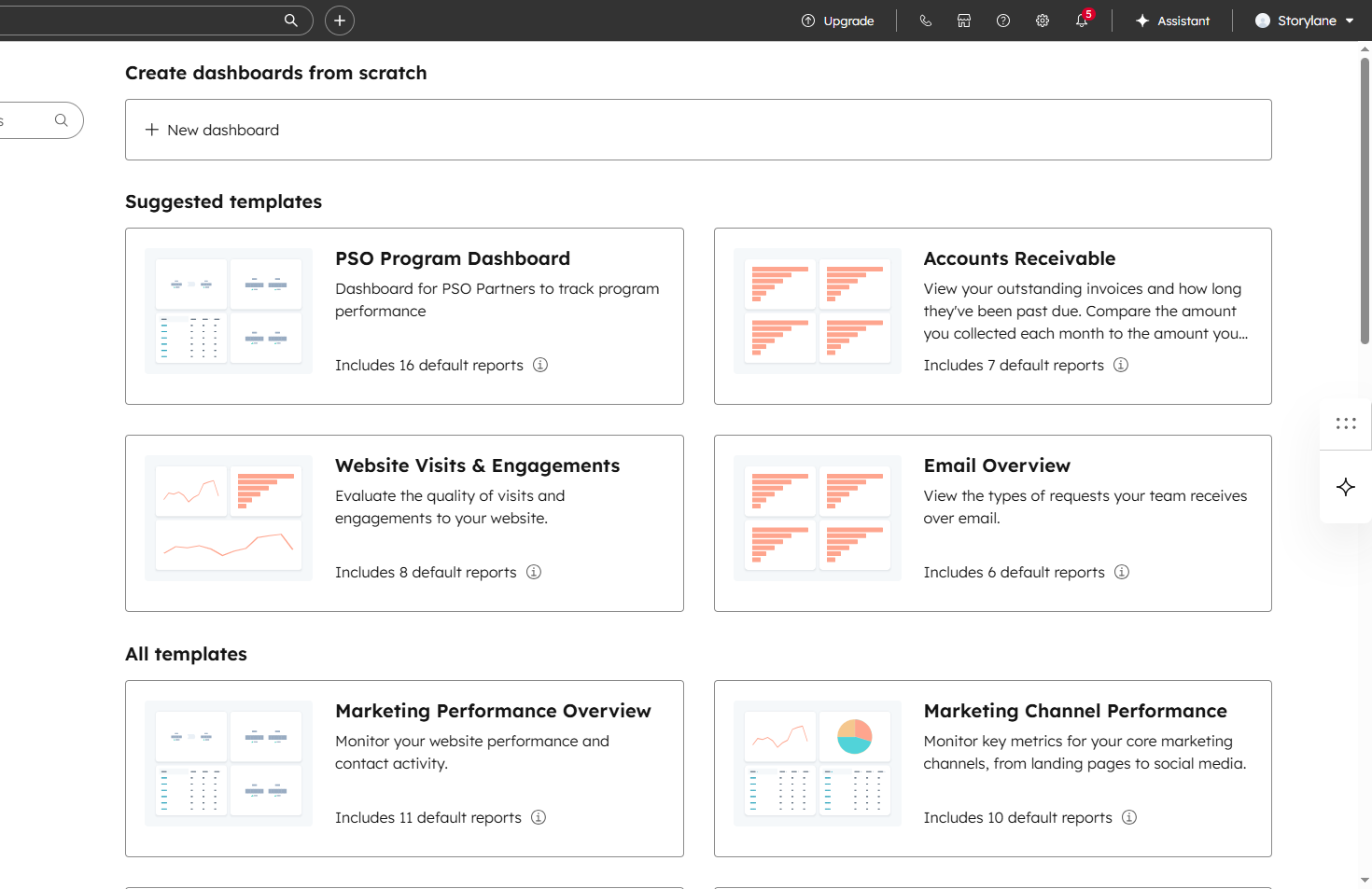Screen dimensions: 1372x889
Task: Click the sparkle icon on right side panel
Action: click(x=1345, y=487)
